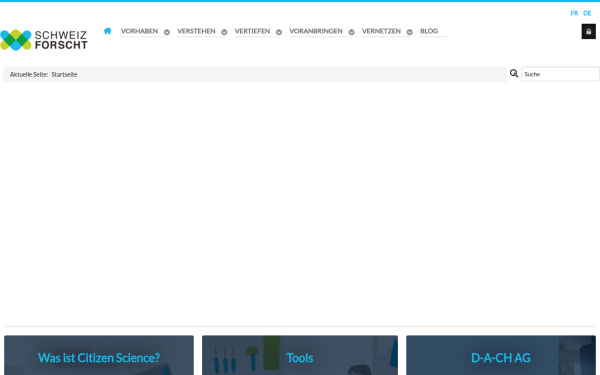This screenshot has height=375, width=600.
Task: Expand the Verstehen dropdown arrow
Action: coord(224,32)
